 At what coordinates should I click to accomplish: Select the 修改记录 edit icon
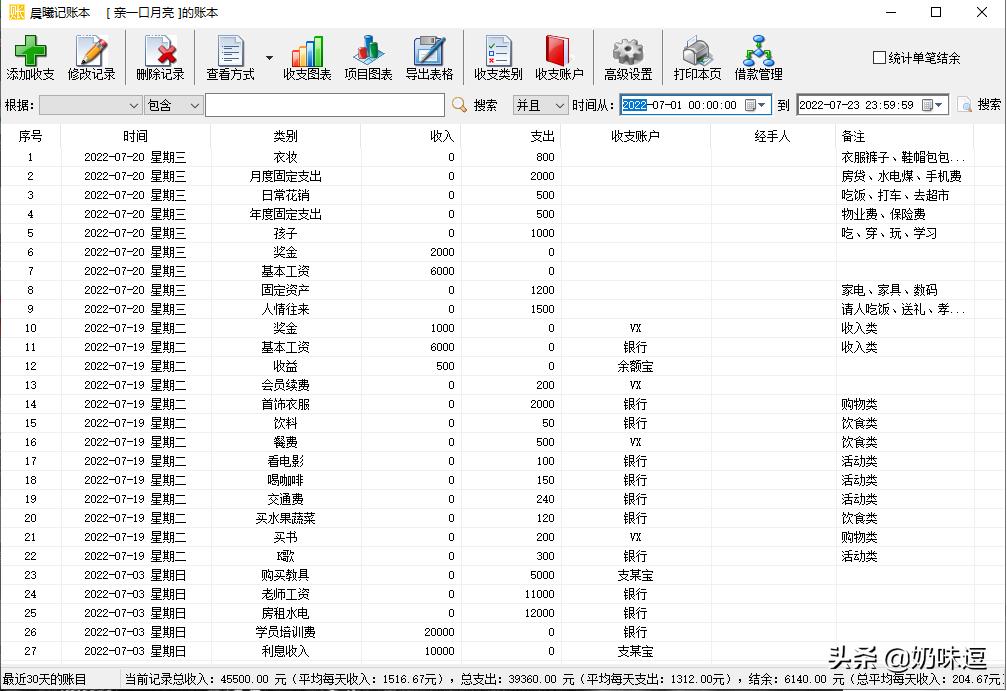click(x=92, y=57)
